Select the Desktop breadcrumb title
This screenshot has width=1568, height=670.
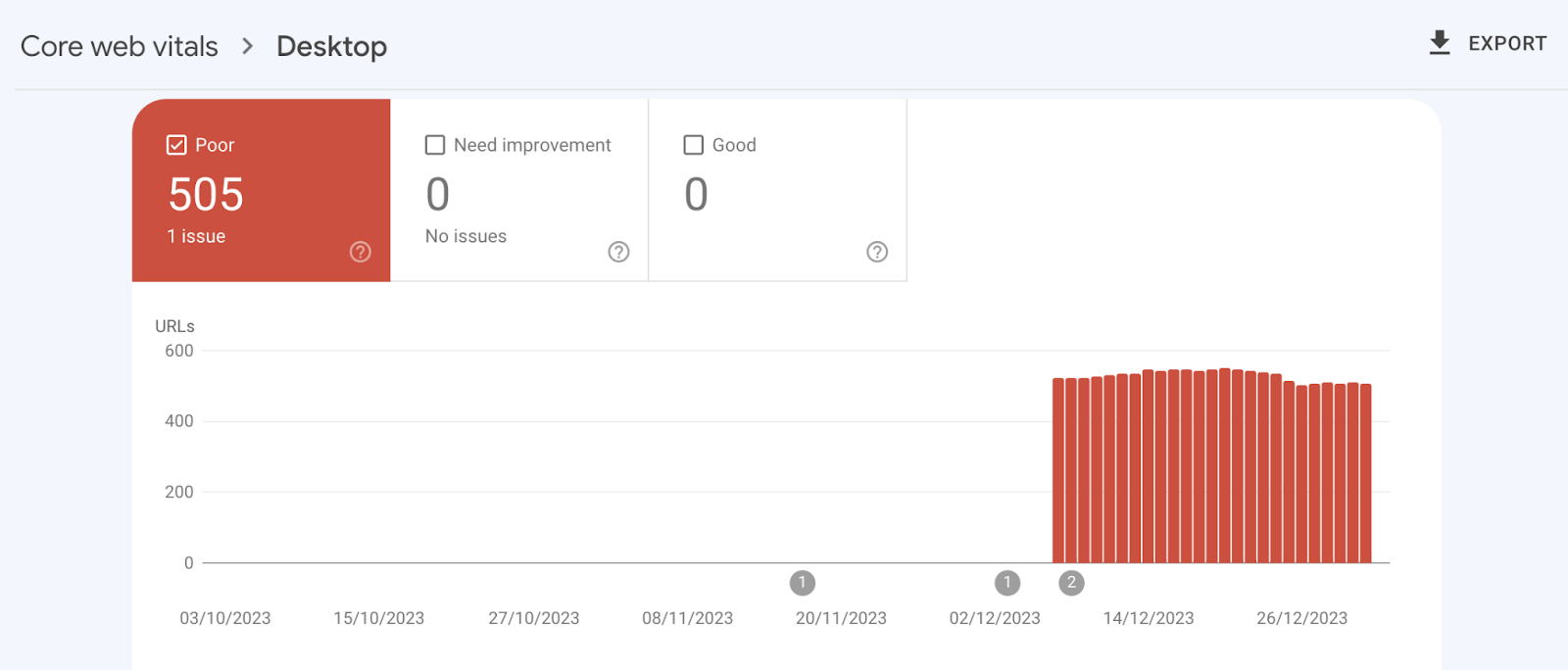(331, 46)
